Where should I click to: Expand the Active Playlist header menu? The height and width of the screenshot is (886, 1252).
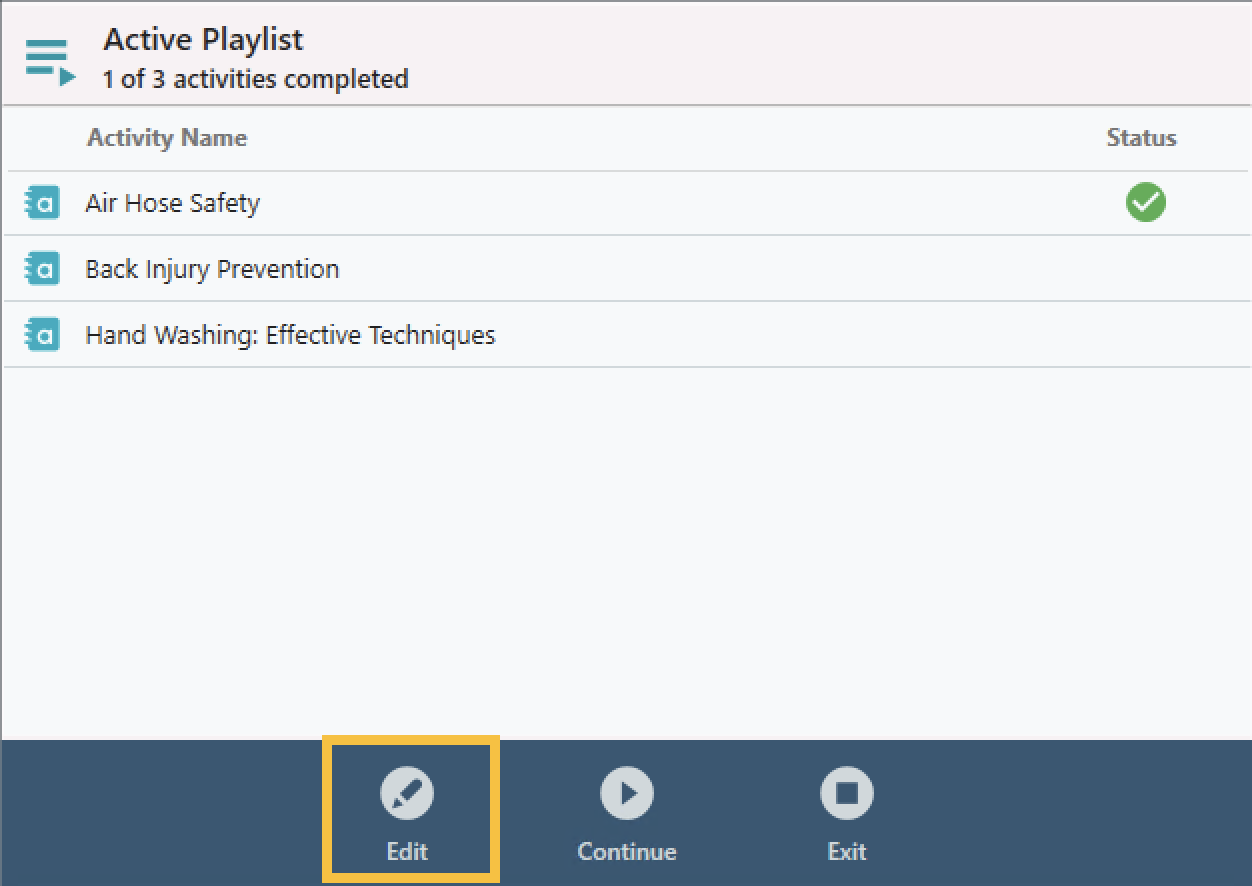tap(48, 55)
